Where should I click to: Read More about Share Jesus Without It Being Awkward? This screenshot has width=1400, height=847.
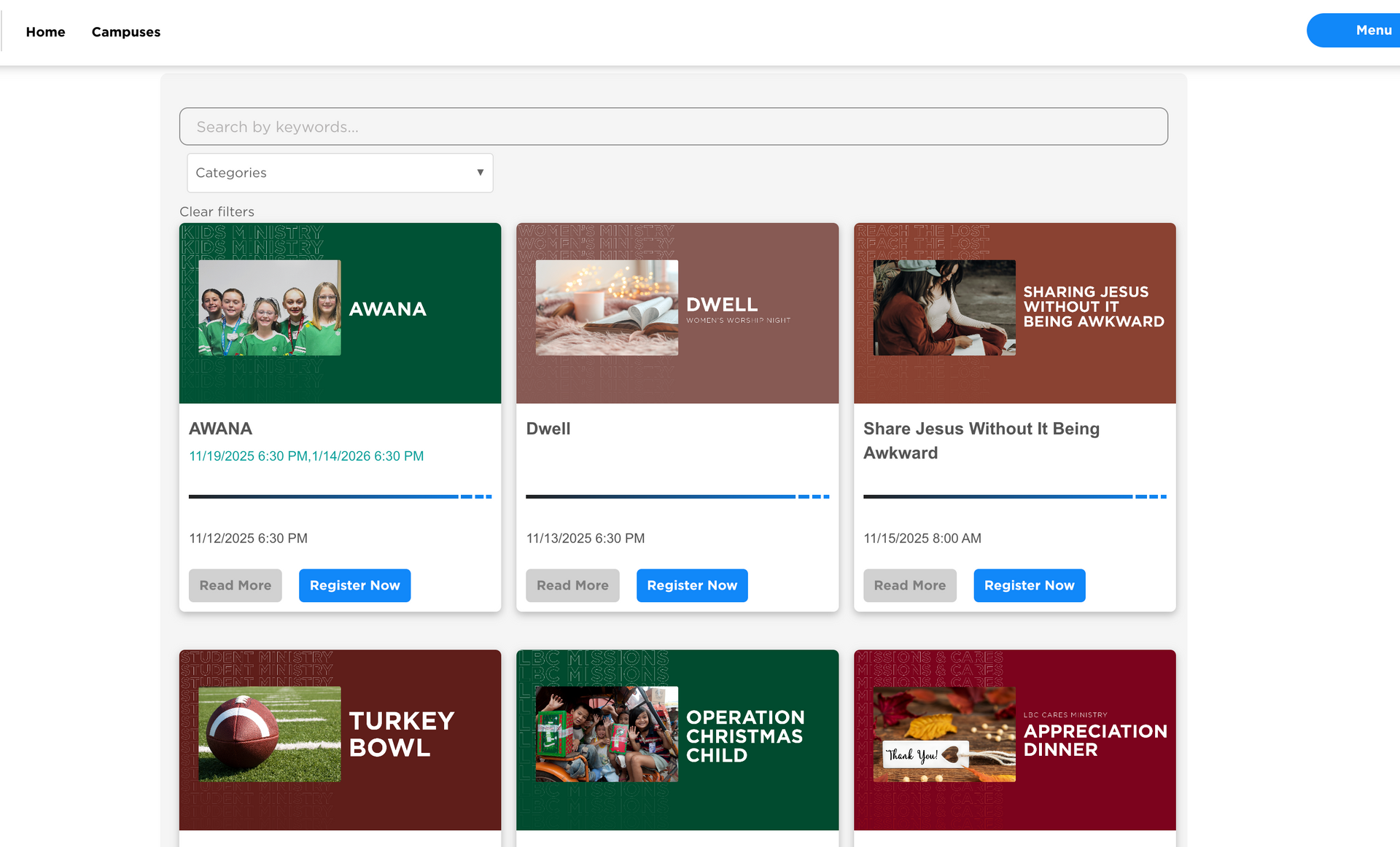909,585
